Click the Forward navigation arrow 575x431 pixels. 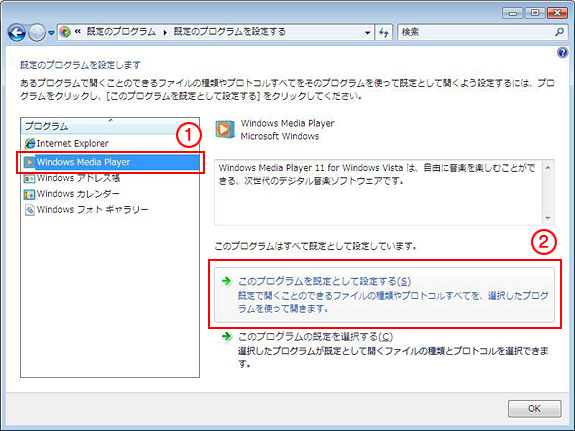[37, 33]
